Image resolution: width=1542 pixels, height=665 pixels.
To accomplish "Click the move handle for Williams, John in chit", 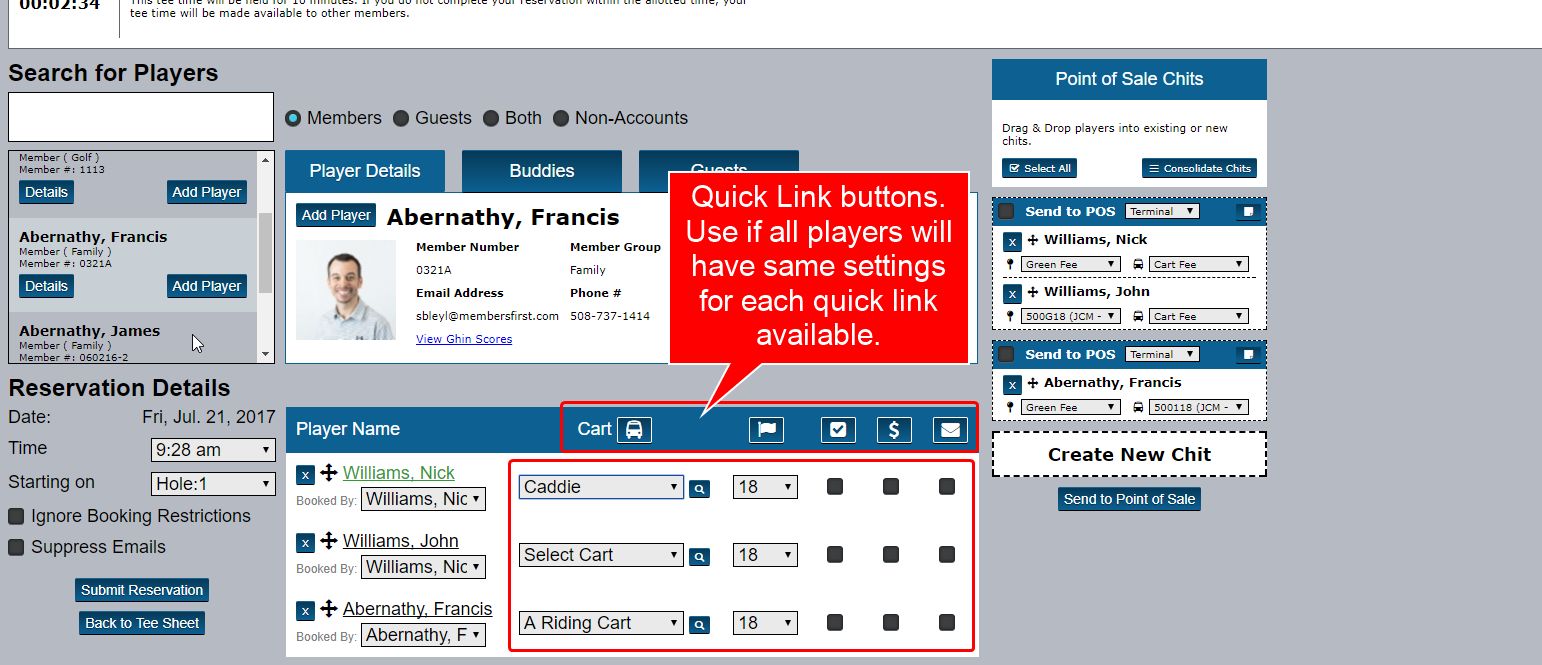I will pos(1033,292).
